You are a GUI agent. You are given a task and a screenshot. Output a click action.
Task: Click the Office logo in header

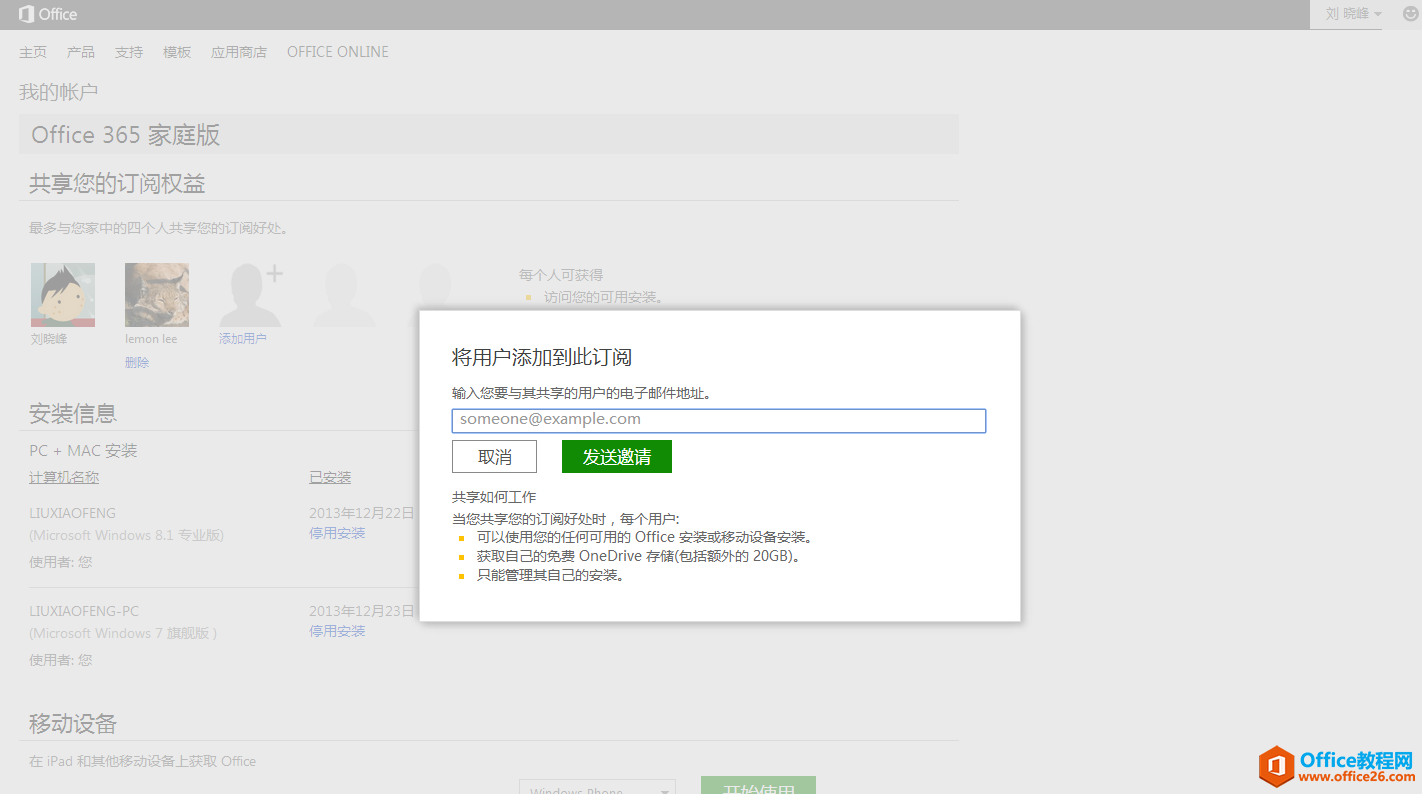pos(48,14)
